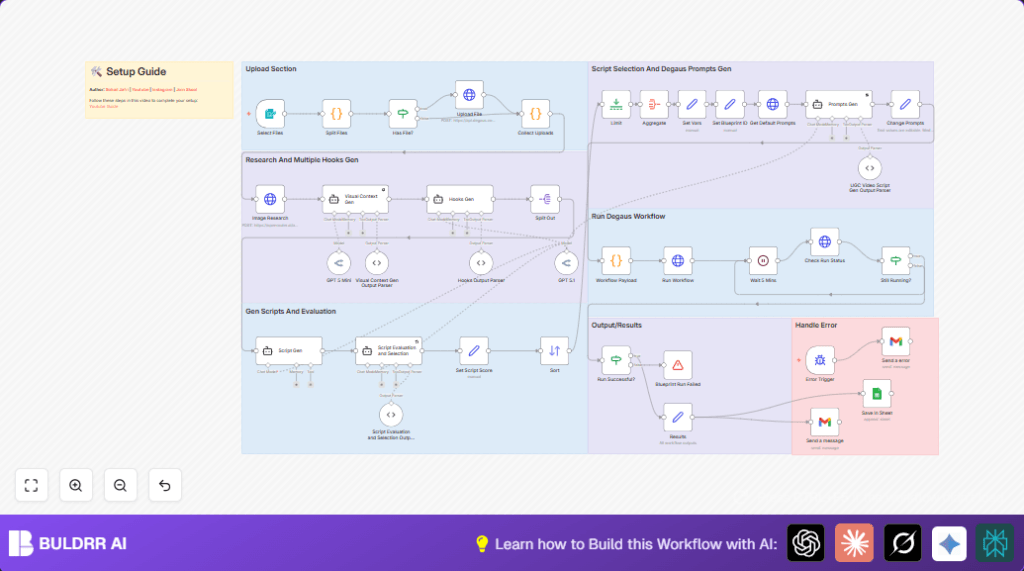
Task: Select the Blueprint Run Failed node
Action: pyautogui.click(x=677, y=364)
